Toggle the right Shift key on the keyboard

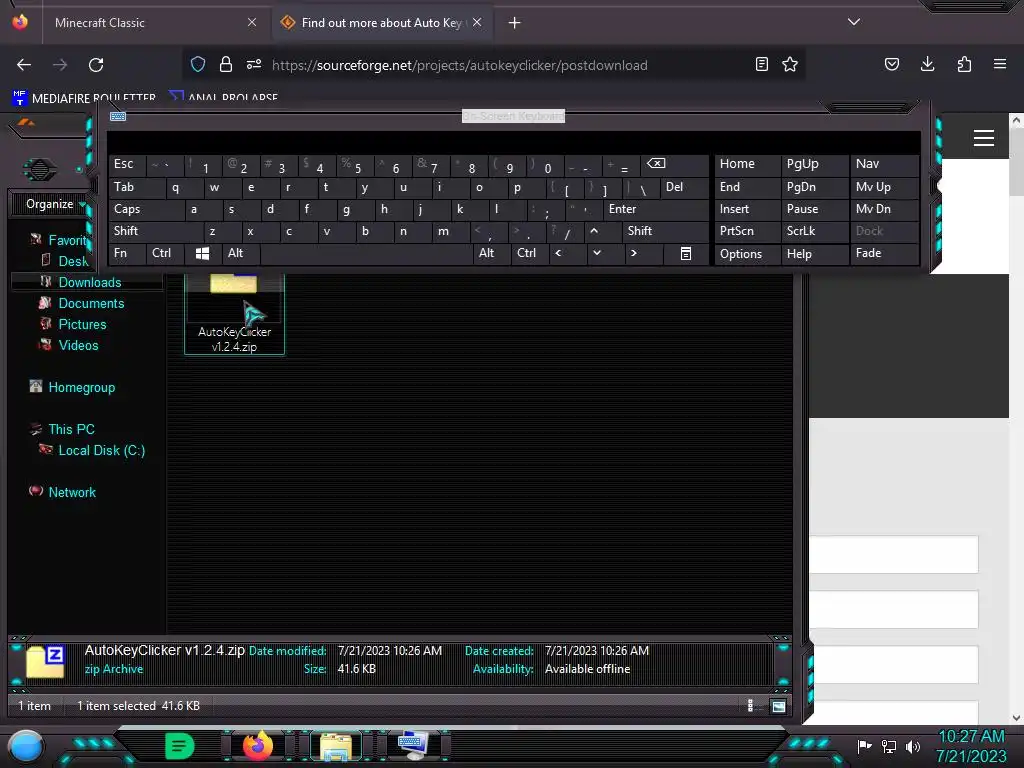665,231
